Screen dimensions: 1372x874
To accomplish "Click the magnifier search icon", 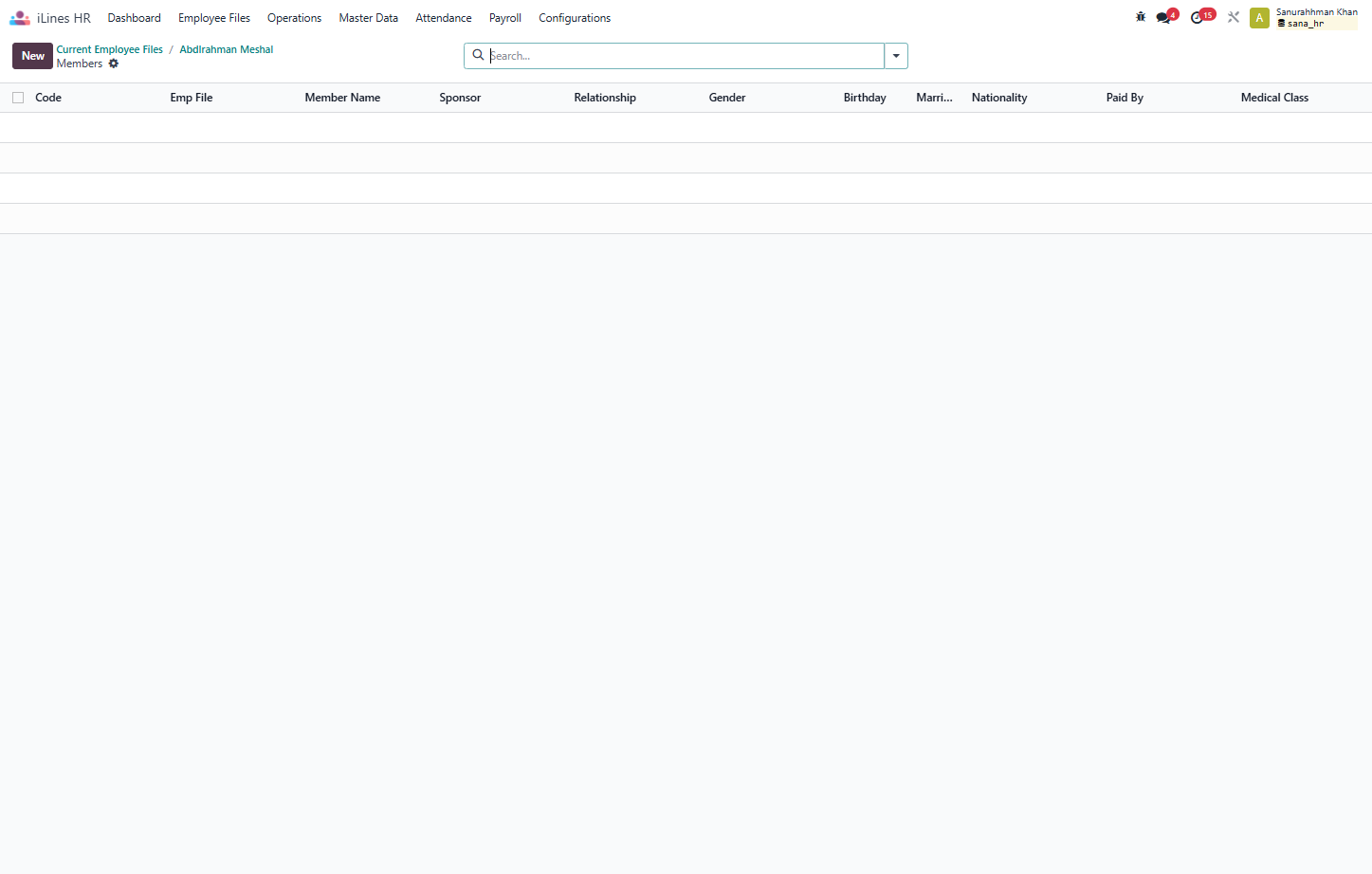I will click(x=478, y=55).
